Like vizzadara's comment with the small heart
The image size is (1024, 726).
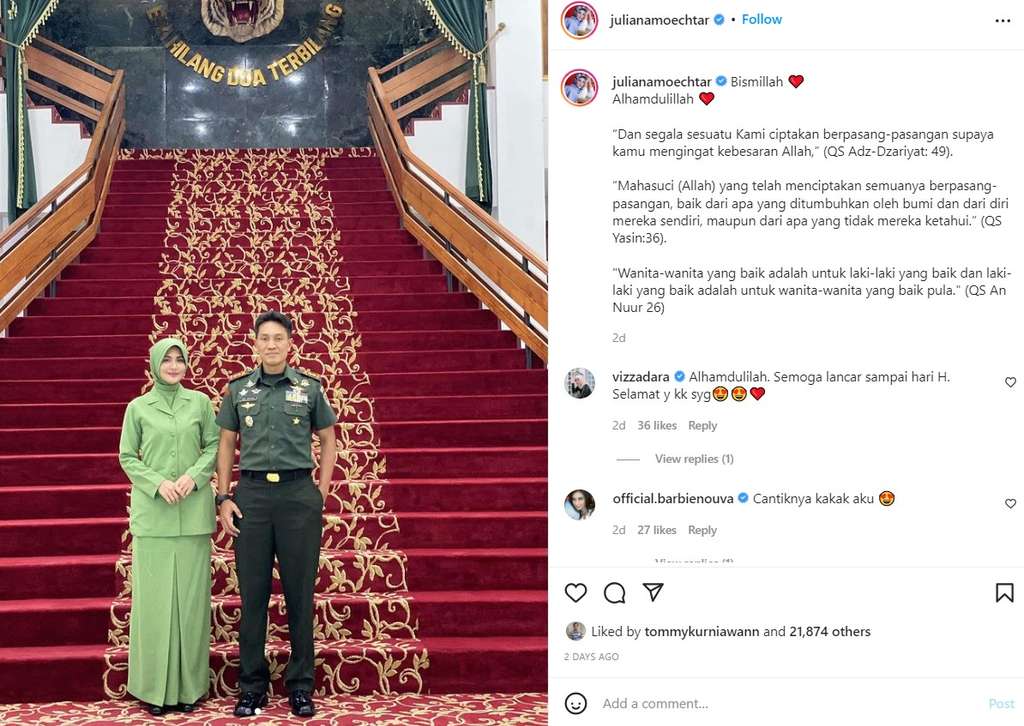(x=1010, y=382)
